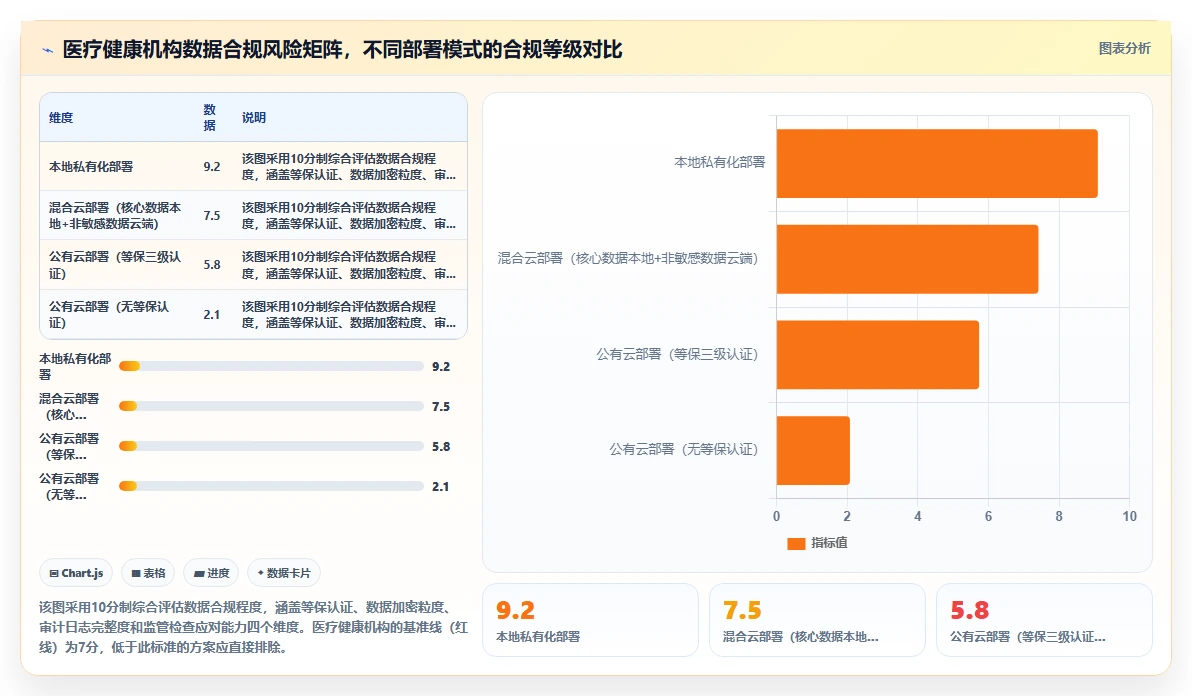Click the 图表分析 label in header
The image size is (1192, 696).
(x=1124, y=49)
